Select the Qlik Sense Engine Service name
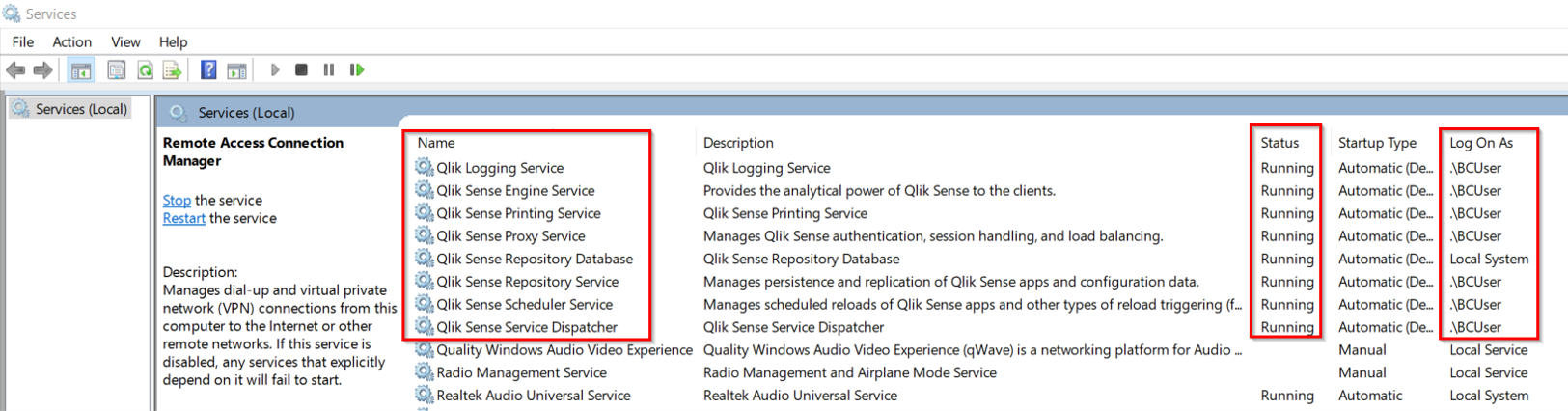The image size is (1568, 411). click(515, 190)
